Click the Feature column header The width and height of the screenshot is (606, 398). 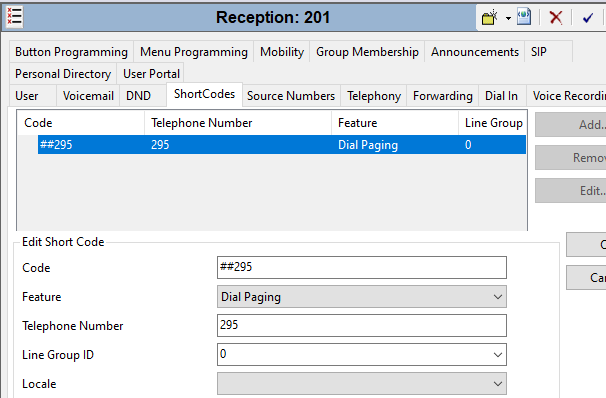pyautogui.click(x=395, y=123)
